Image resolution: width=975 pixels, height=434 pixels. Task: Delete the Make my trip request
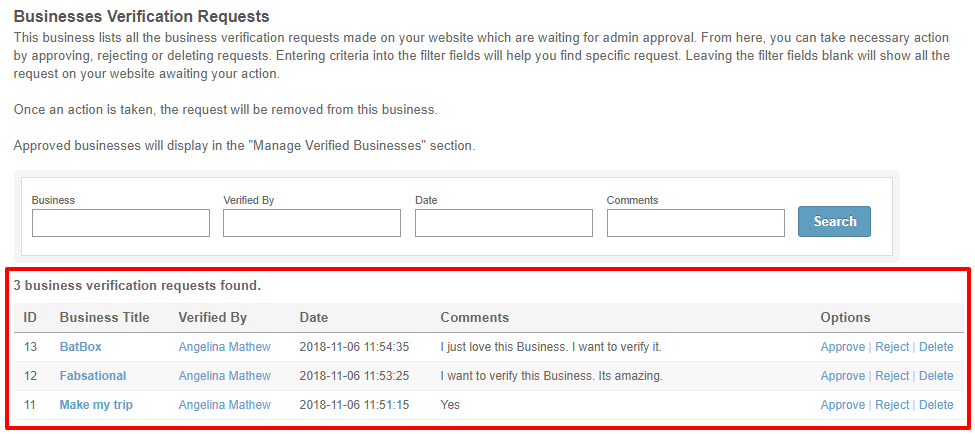tap(936, 405)
